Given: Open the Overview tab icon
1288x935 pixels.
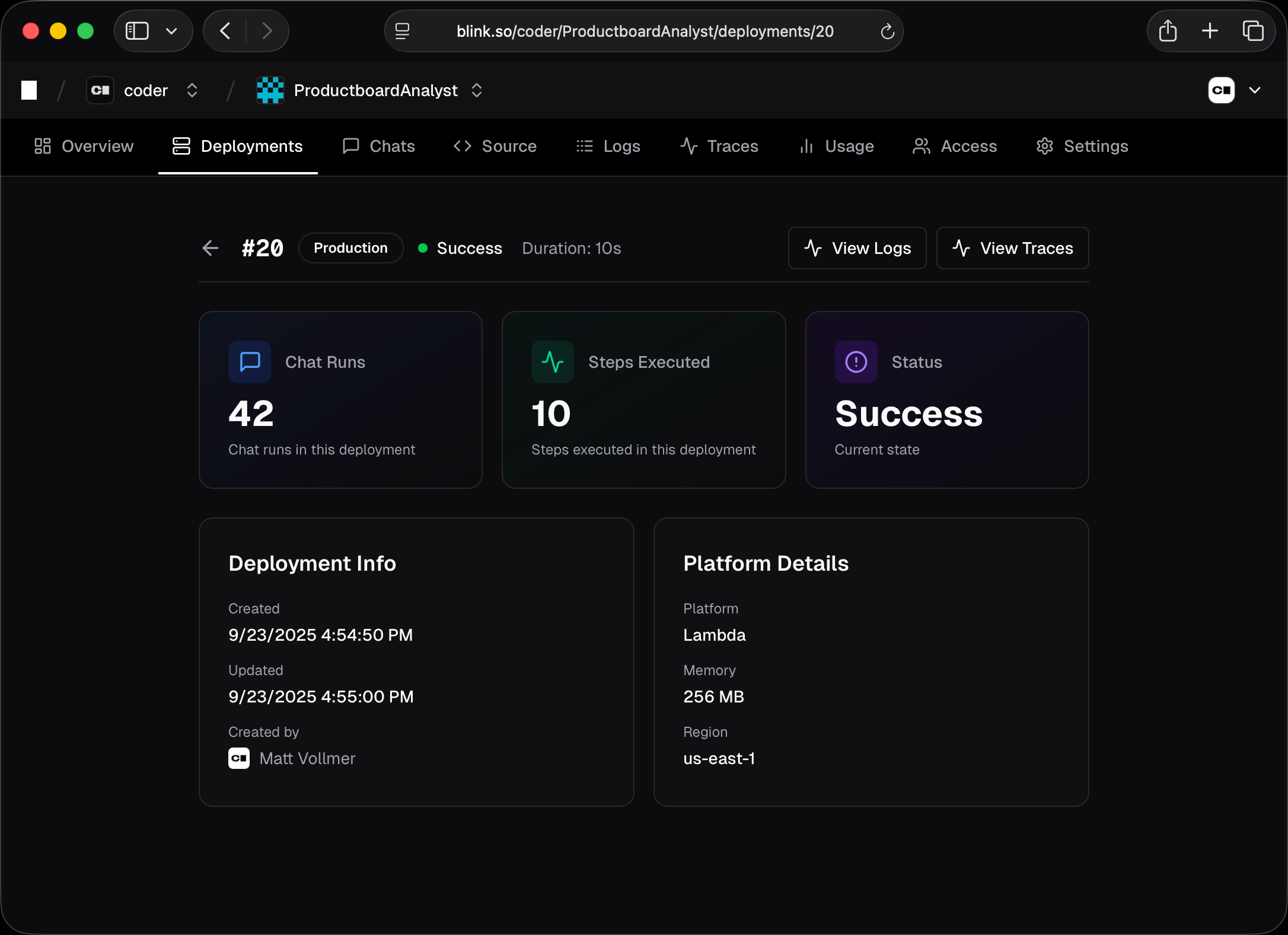Looking at the screenshot, I should point(42,146).
